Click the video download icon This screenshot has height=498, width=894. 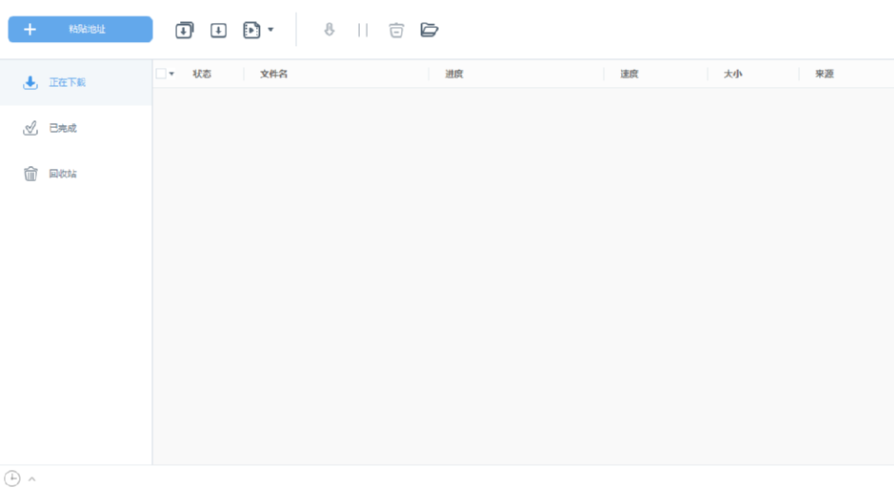pos(251,30)
